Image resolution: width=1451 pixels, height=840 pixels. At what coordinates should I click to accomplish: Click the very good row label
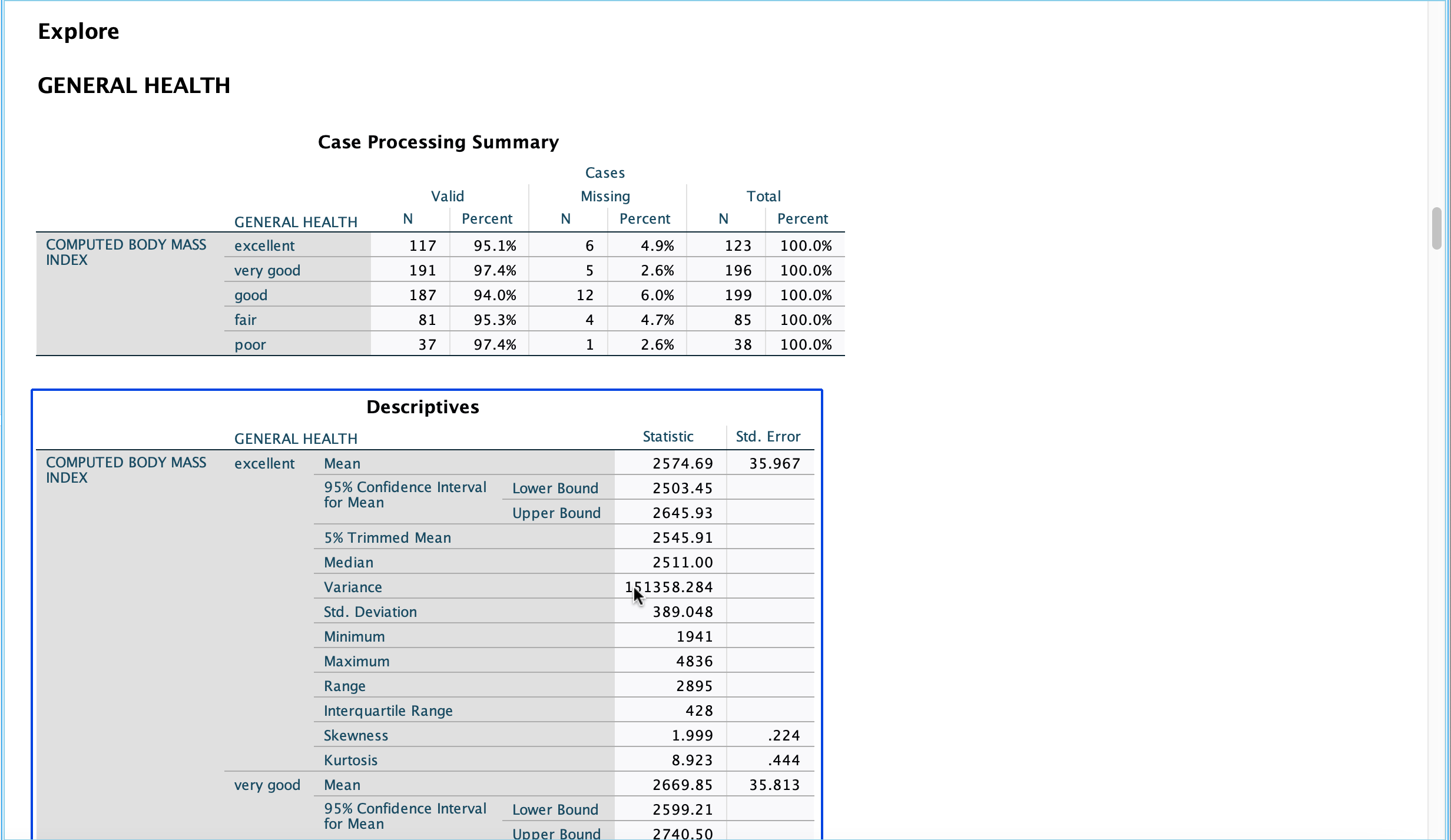click(267, 270)
